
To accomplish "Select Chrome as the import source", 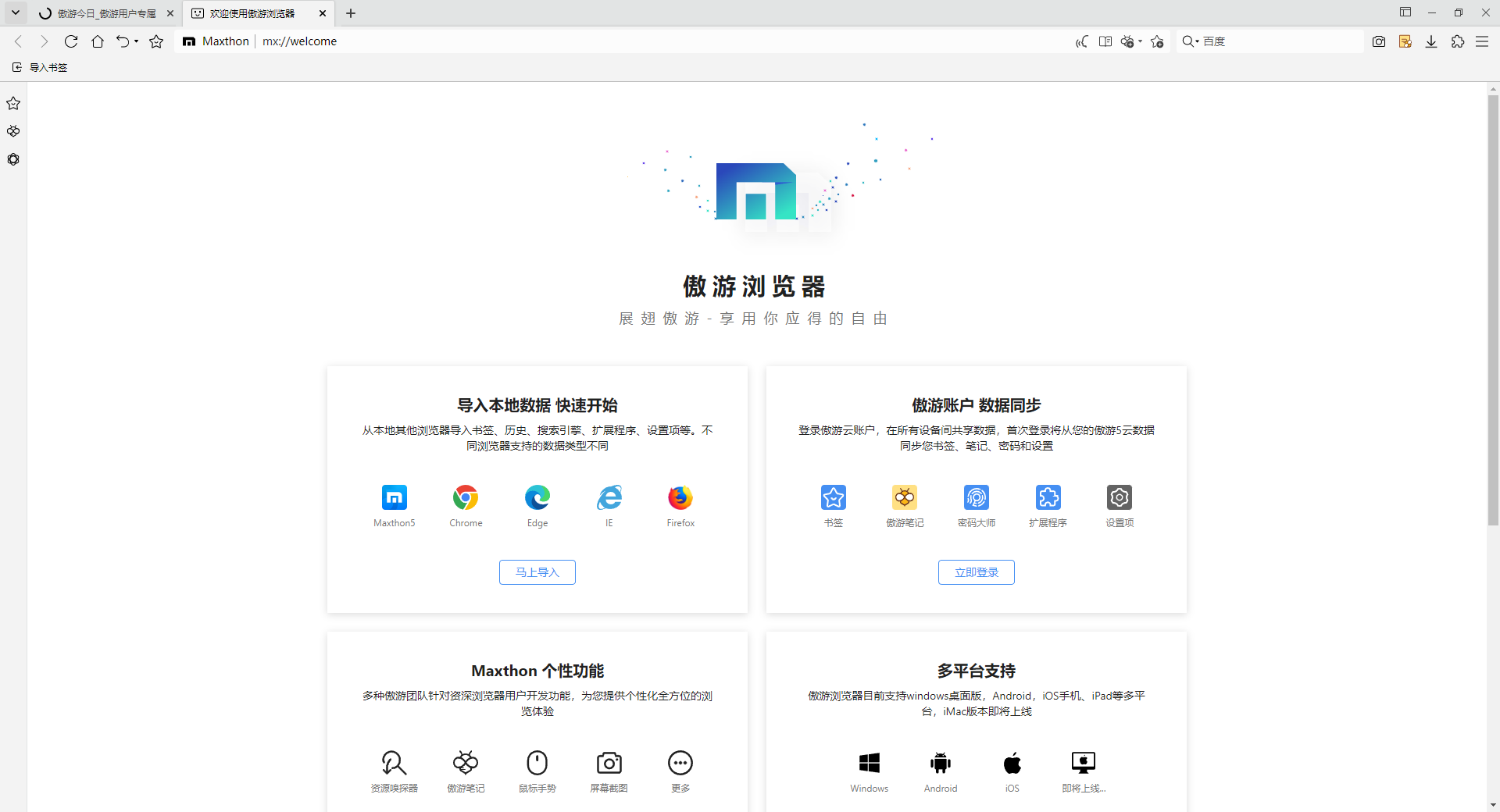I will 465,497.
